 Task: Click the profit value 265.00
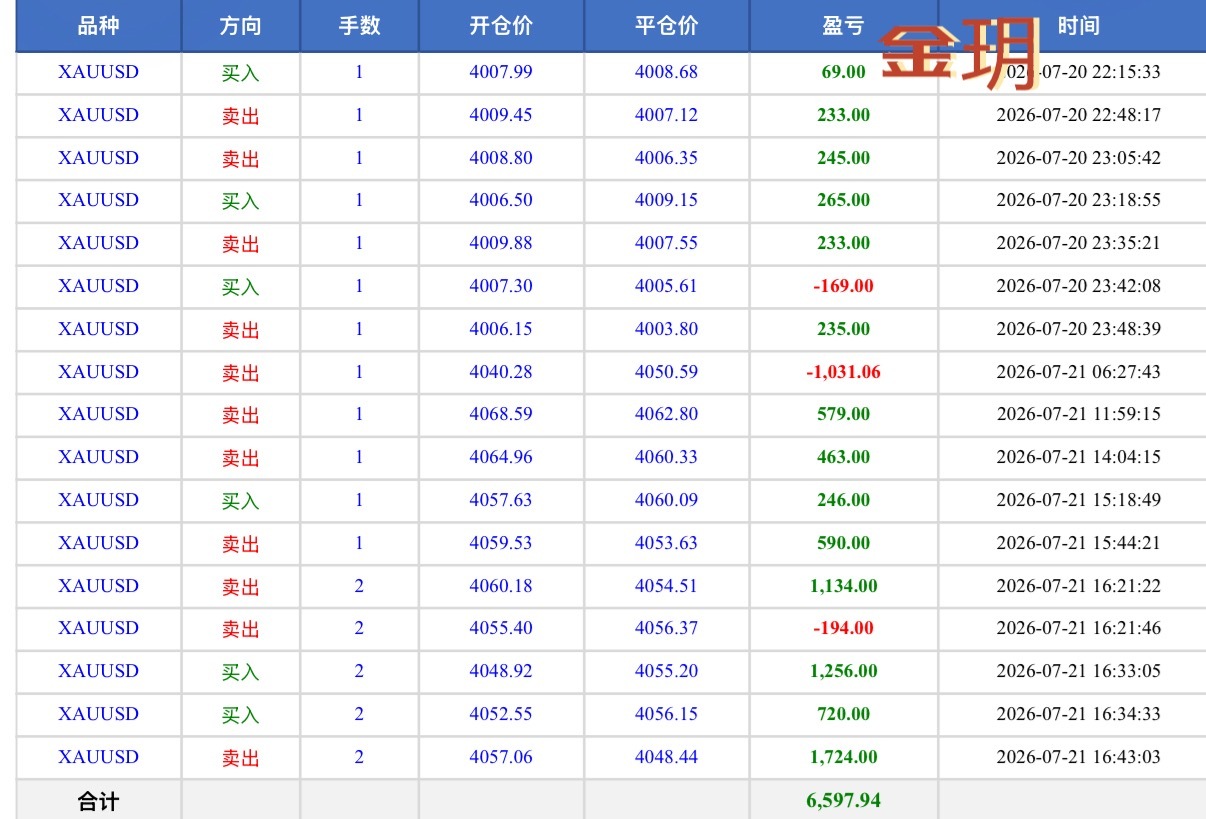[x=843, y=200]
